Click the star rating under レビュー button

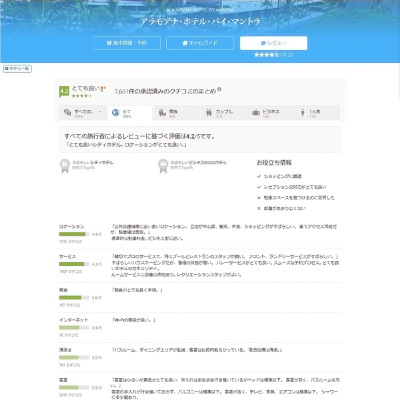click(267, 55)
